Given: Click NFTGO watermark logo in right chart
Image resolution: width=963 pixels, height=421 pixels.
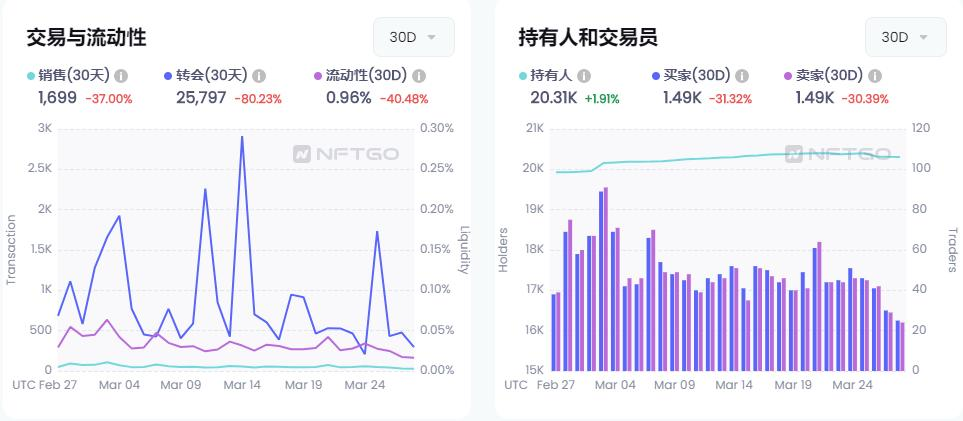Looking at the screenshot, I should (838, 154).
